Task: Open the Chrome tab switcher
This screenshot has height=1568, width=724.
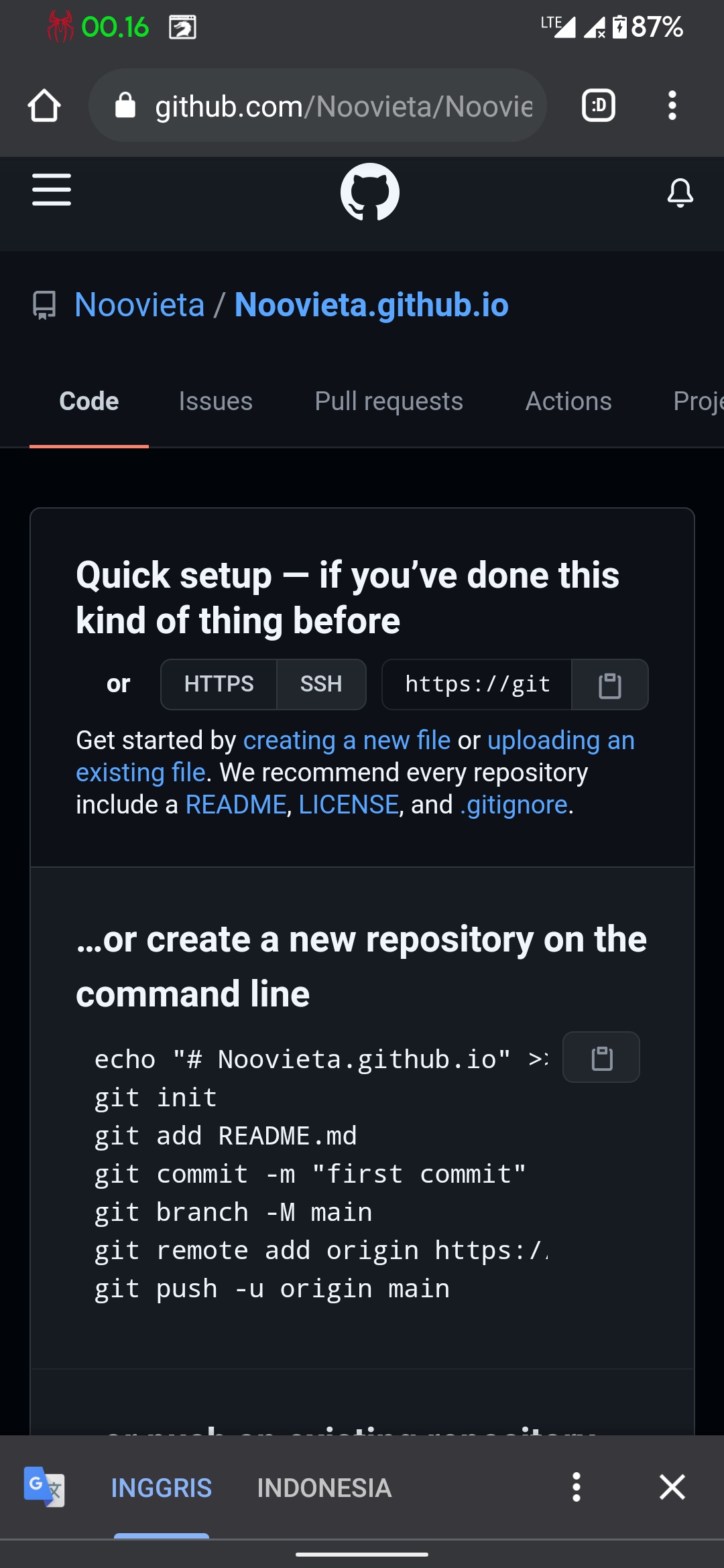Action: [599, 106]
